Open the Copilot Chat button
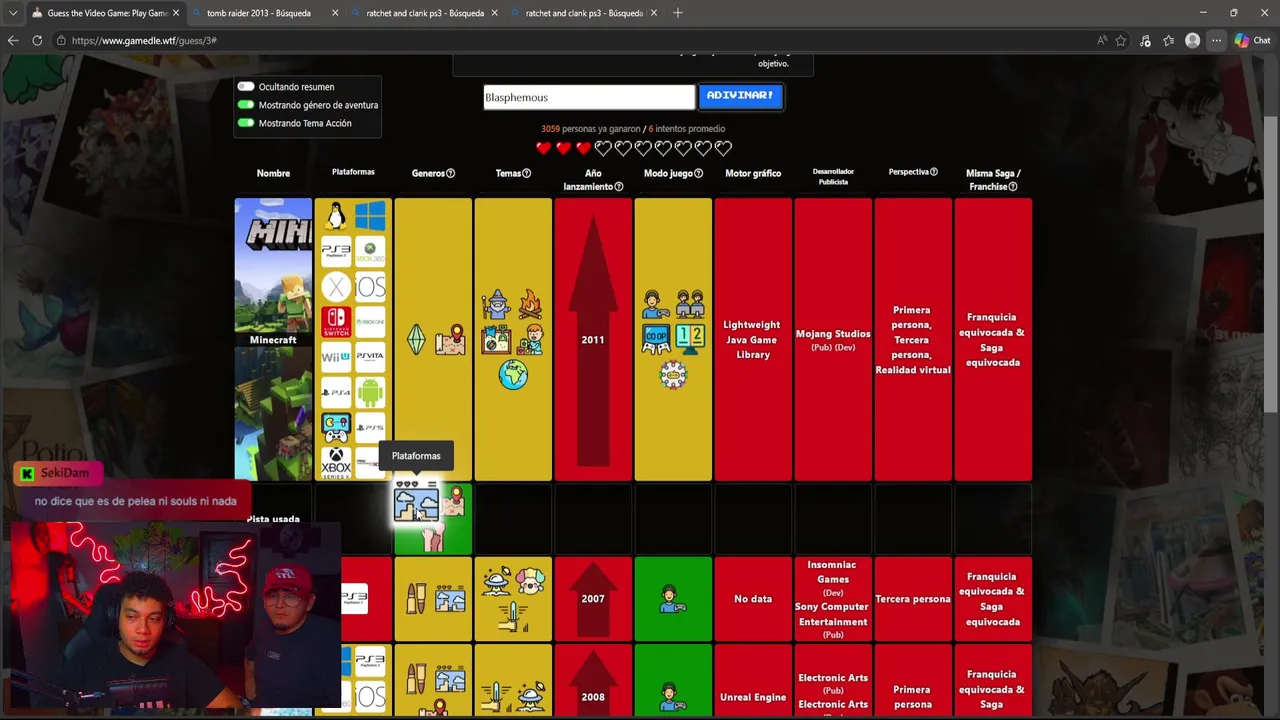The height and width of the screenshot is (720, 1280). coord(1252,40)
